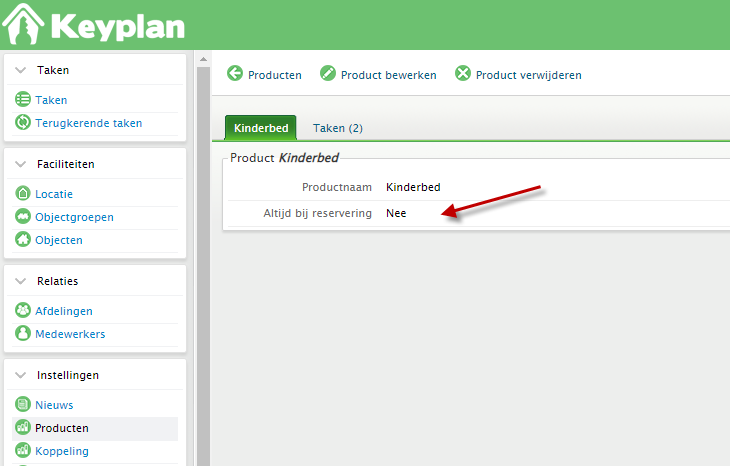Click the Terugkerende taken recurring icon
Screen dimensions: 730x466
pos(23,122)
